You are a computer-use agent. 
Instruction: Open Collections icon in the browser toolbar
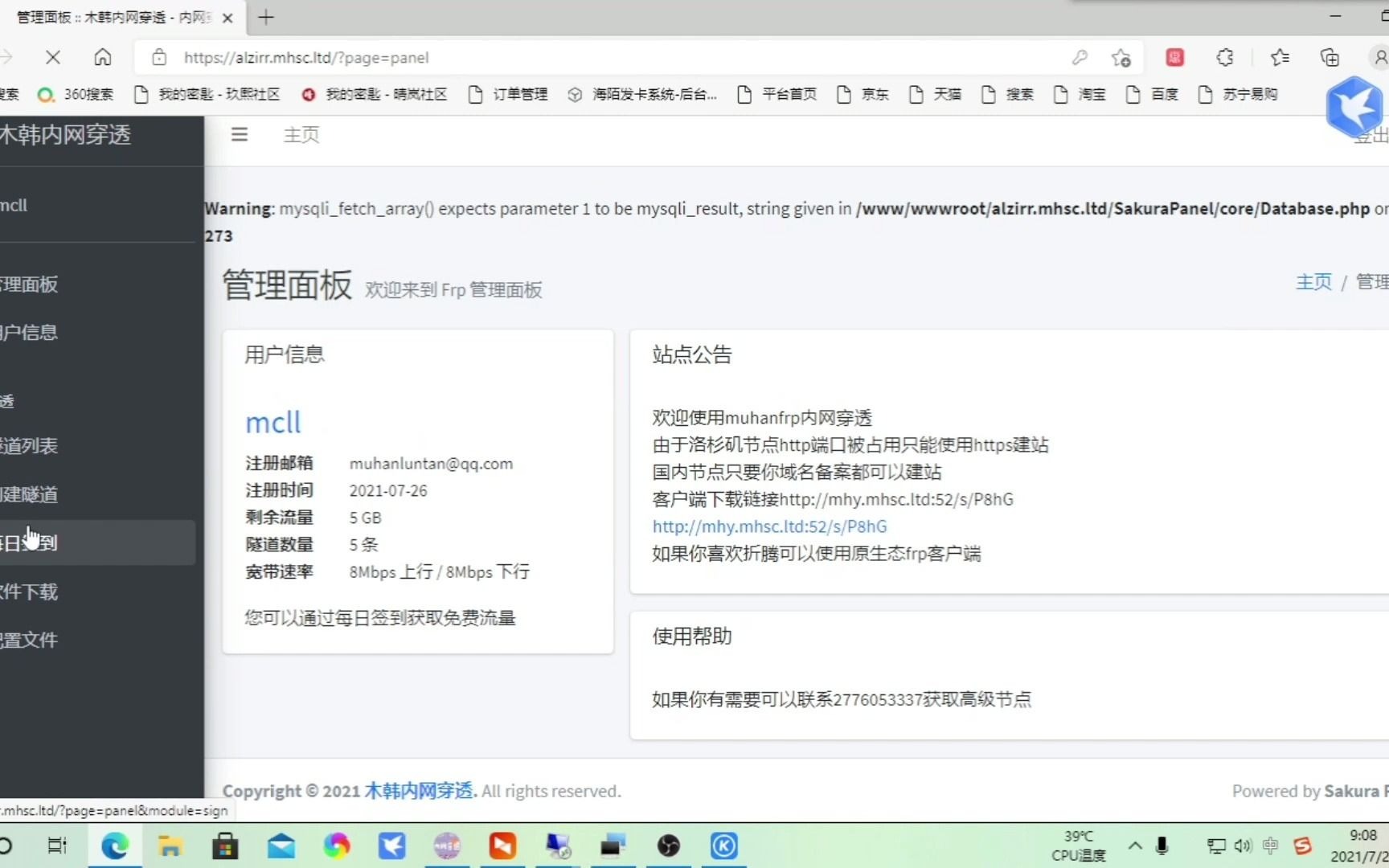(1330, 57)
